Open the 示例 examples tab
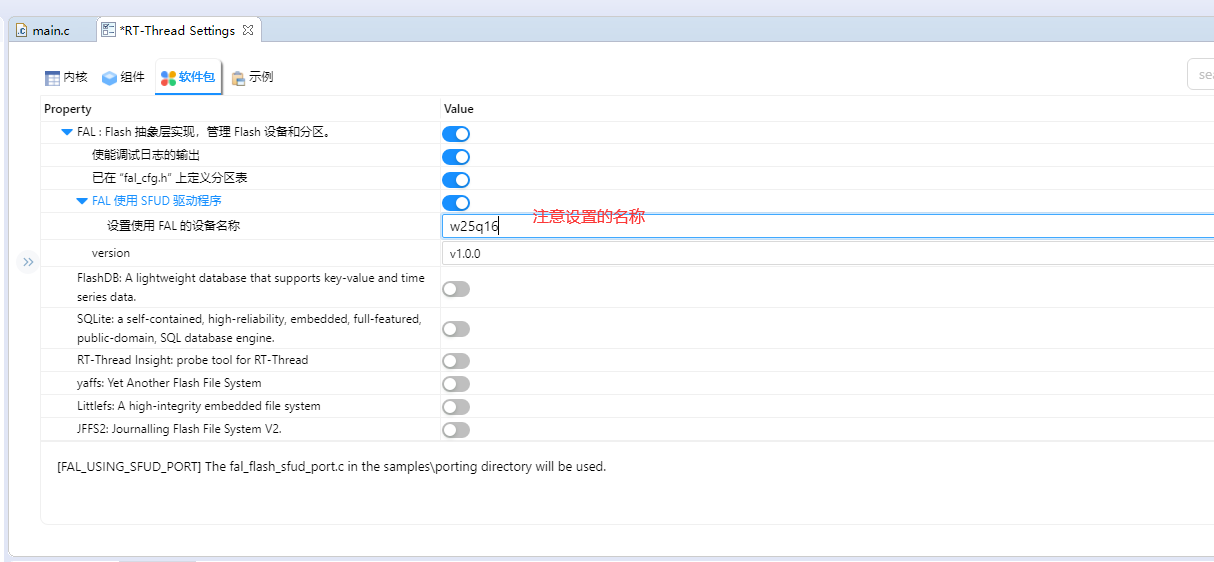This screenshot has width=1214, height=562. (x=252, y=77)
